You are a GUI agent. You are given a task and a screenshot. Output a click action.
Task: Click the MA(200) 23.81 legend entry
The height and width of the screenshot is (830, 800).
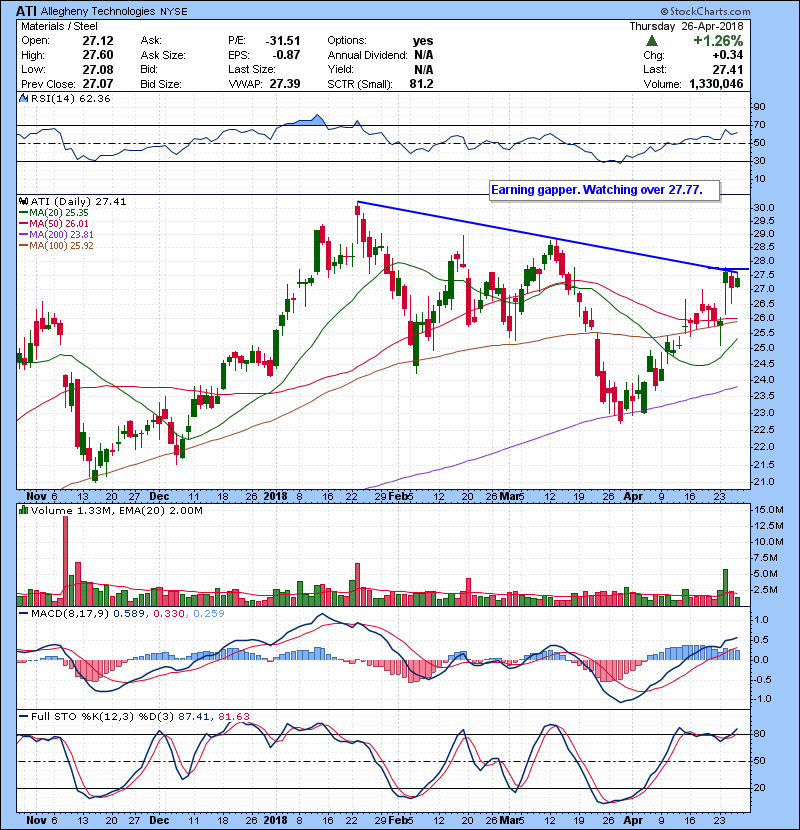coord(56,234)
